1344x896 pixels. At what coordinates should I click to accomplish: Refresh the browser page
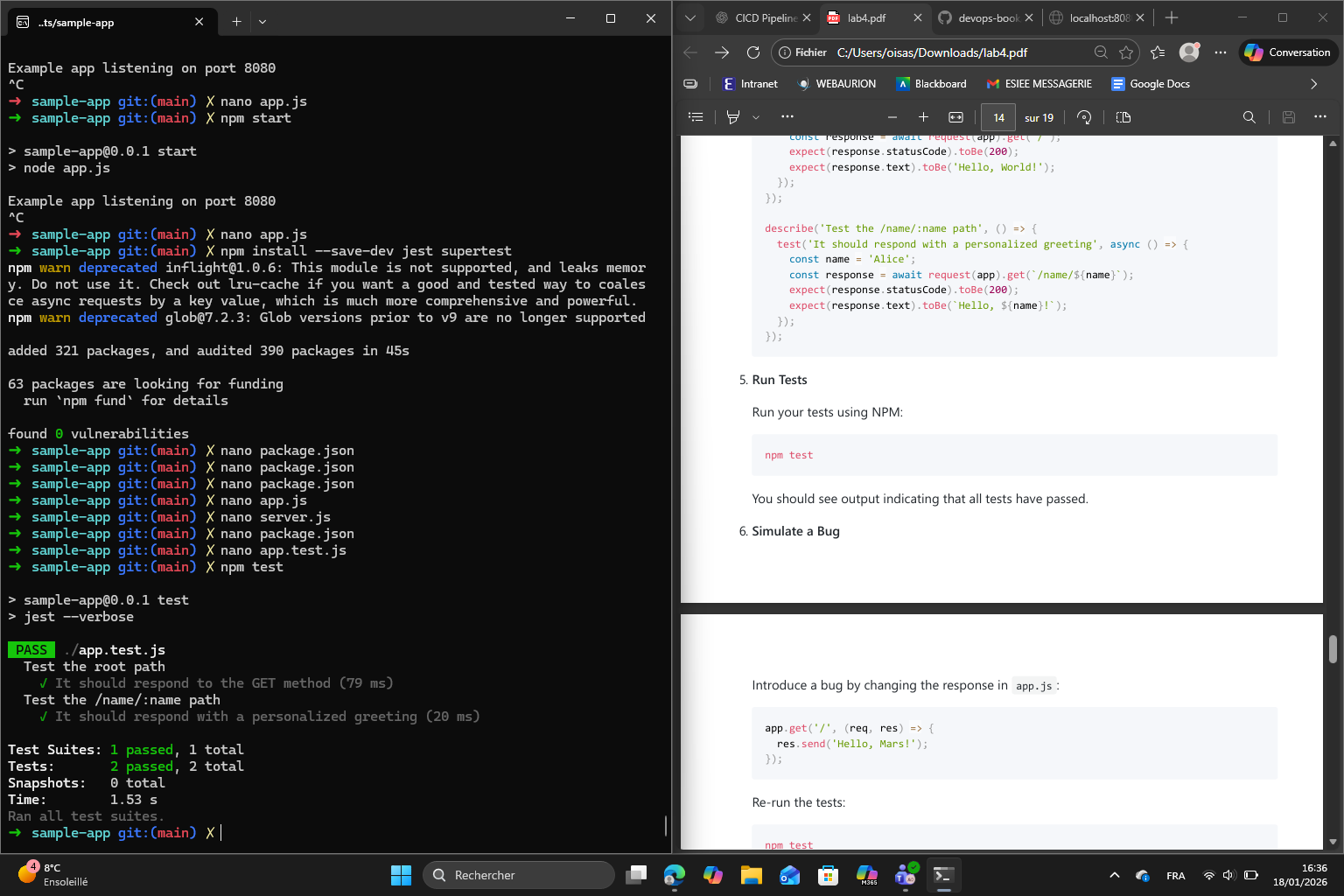pos(752,52)
